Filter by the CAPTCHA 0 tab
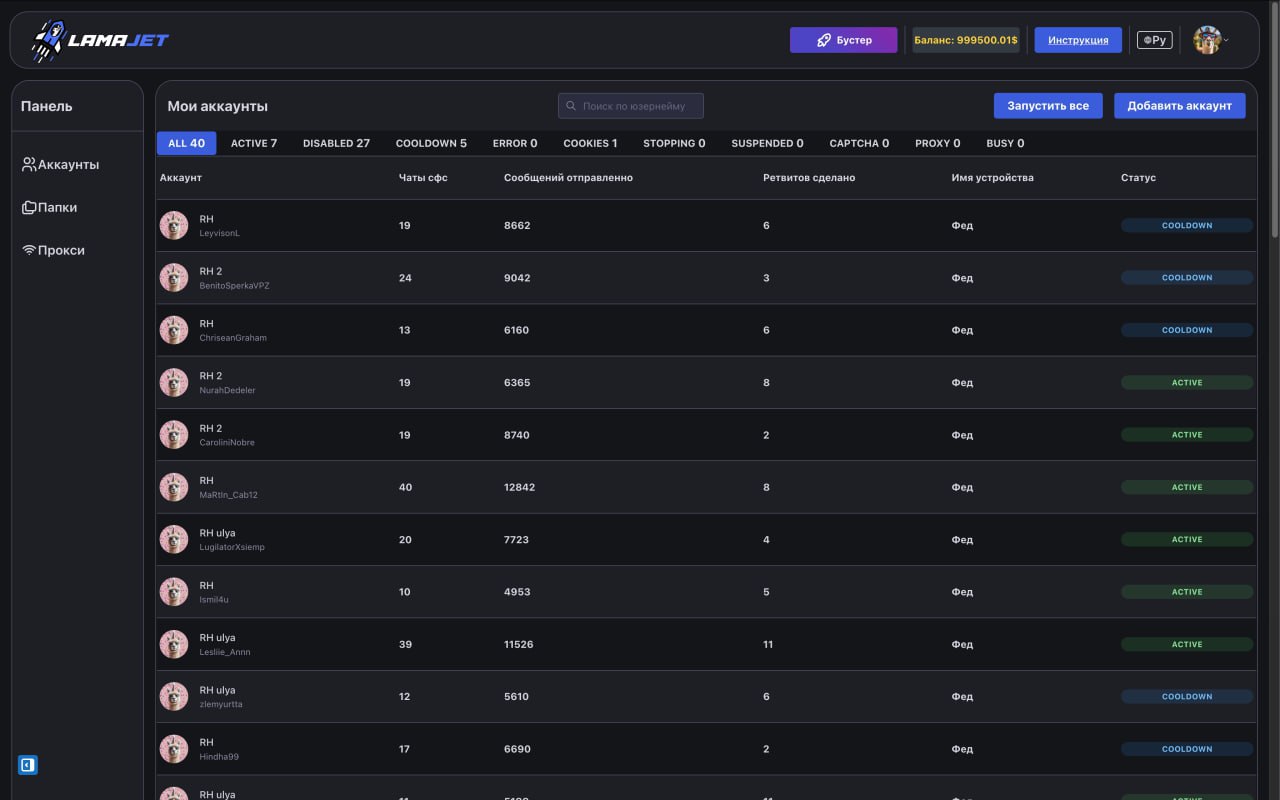 click(x=859, y=143)
